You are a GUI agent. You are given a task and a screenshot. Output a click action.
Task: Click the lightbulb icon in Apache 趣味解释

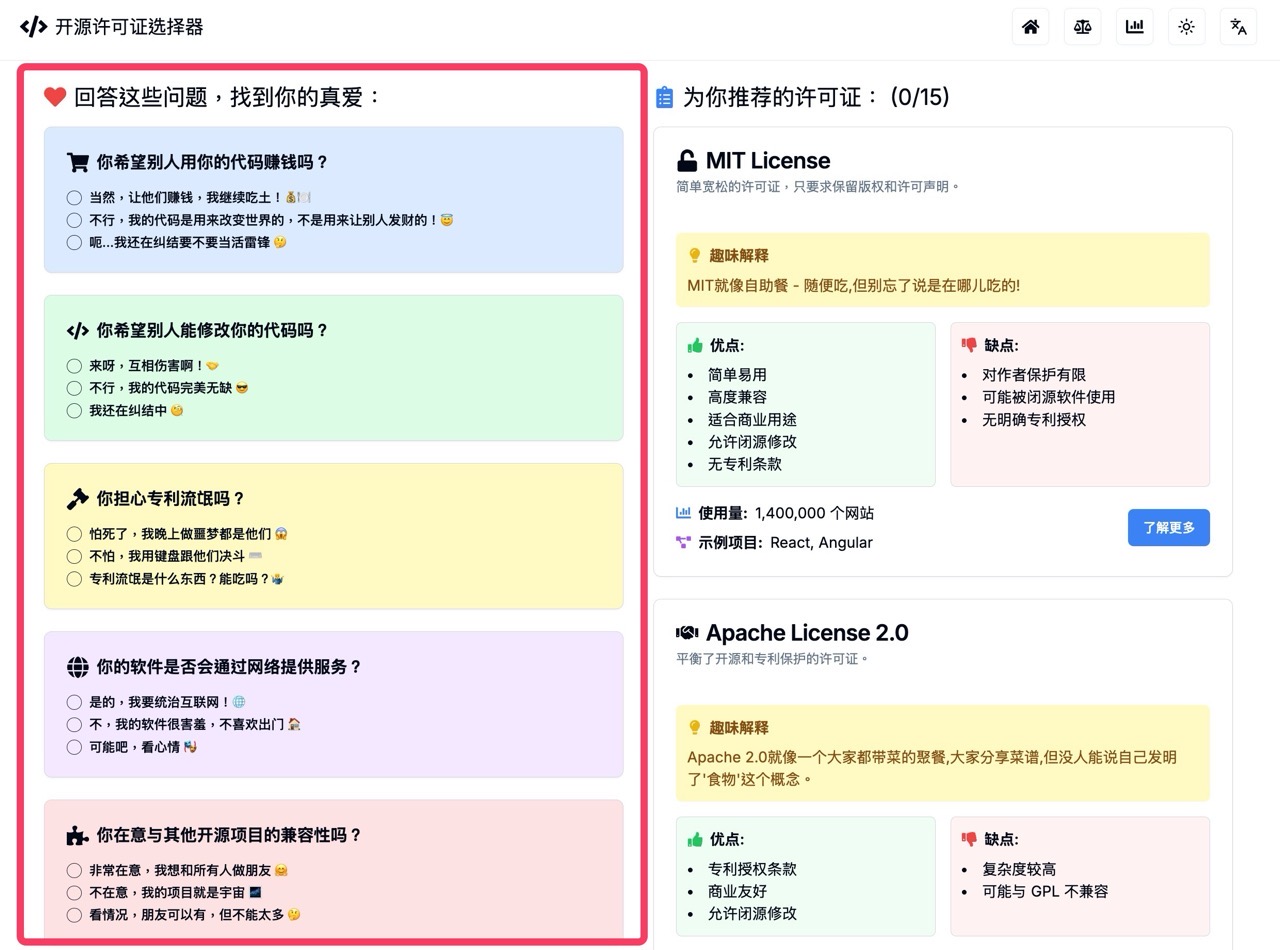click(x=695, y=728)
